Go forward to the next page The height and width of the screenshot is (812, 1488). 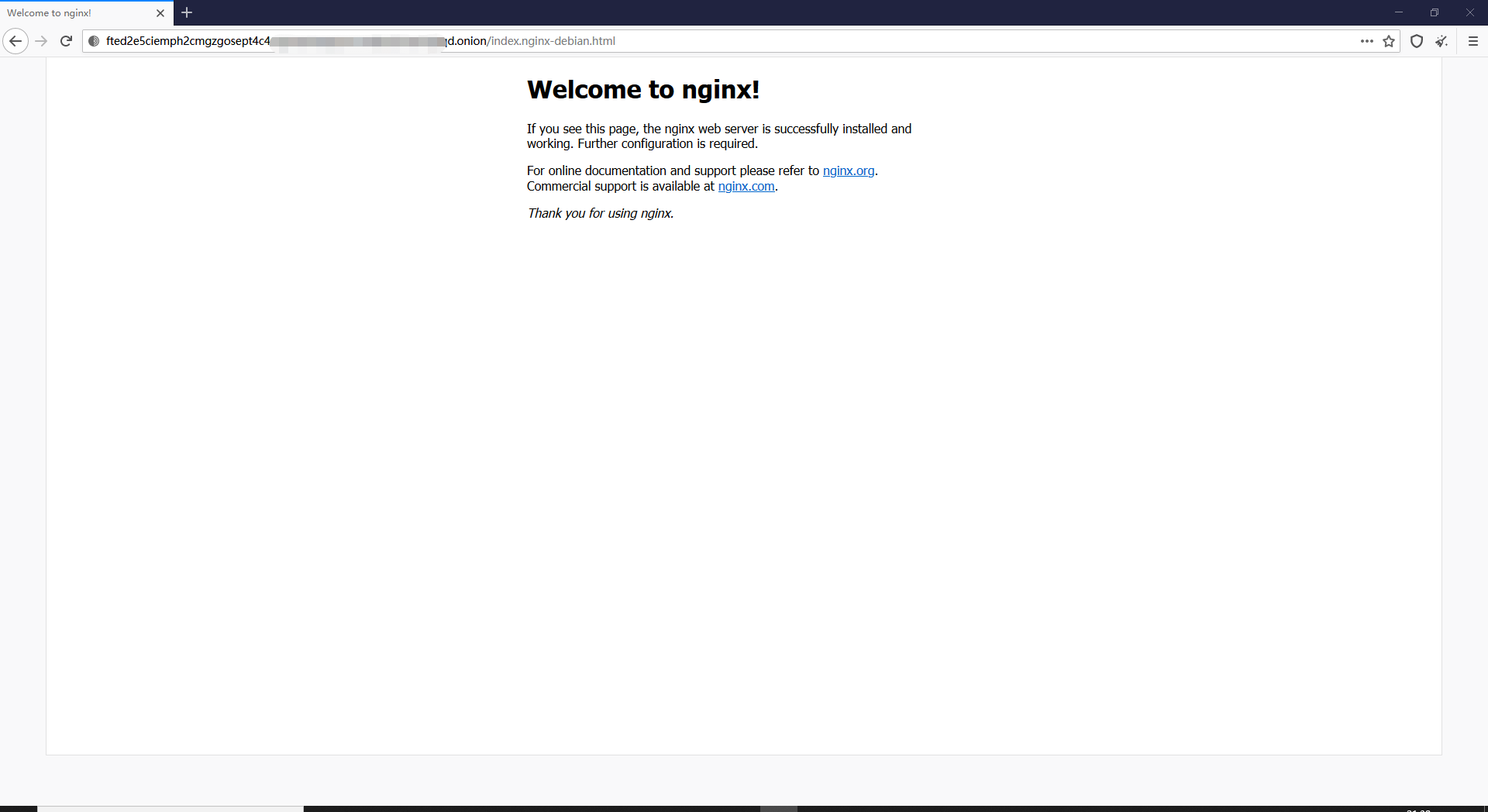pyautogui.click(x=42, y=41)
